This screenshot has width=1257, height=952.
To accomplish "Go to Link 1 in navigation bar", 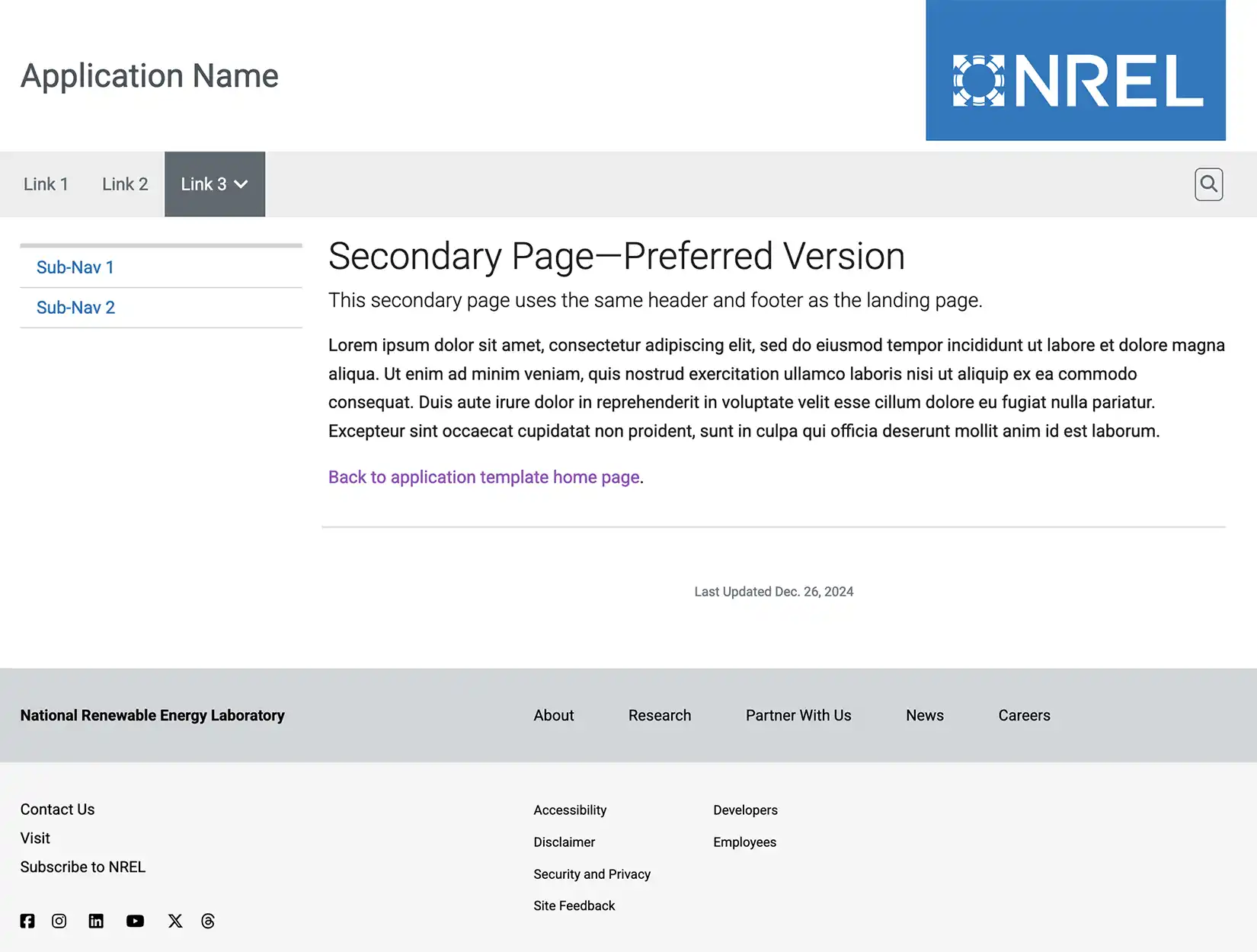I will coord(46,184).
